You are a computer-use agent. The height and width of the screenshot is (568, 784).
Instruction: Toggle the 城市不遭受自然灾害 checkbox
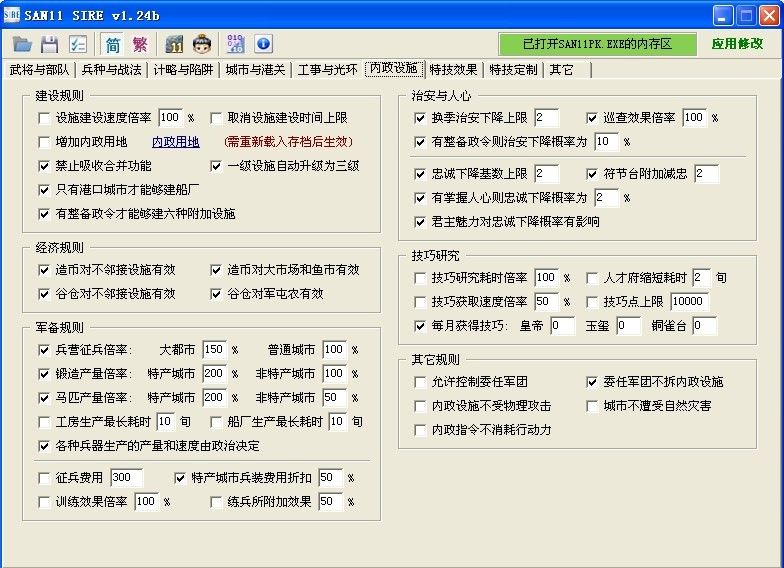(592, 406)
